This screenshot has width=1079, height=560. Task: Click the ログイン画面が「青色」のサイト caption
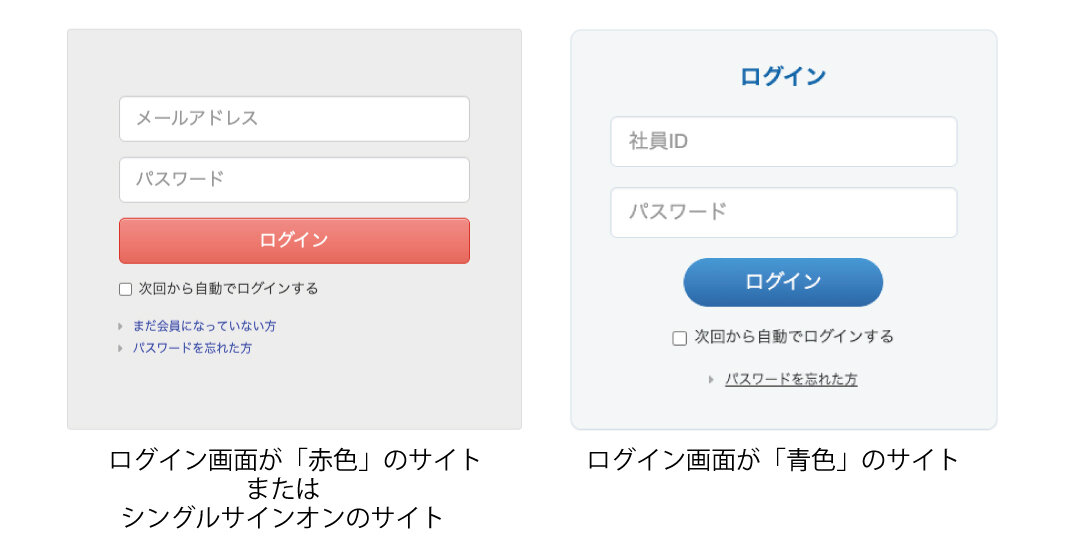click(772, 460)
